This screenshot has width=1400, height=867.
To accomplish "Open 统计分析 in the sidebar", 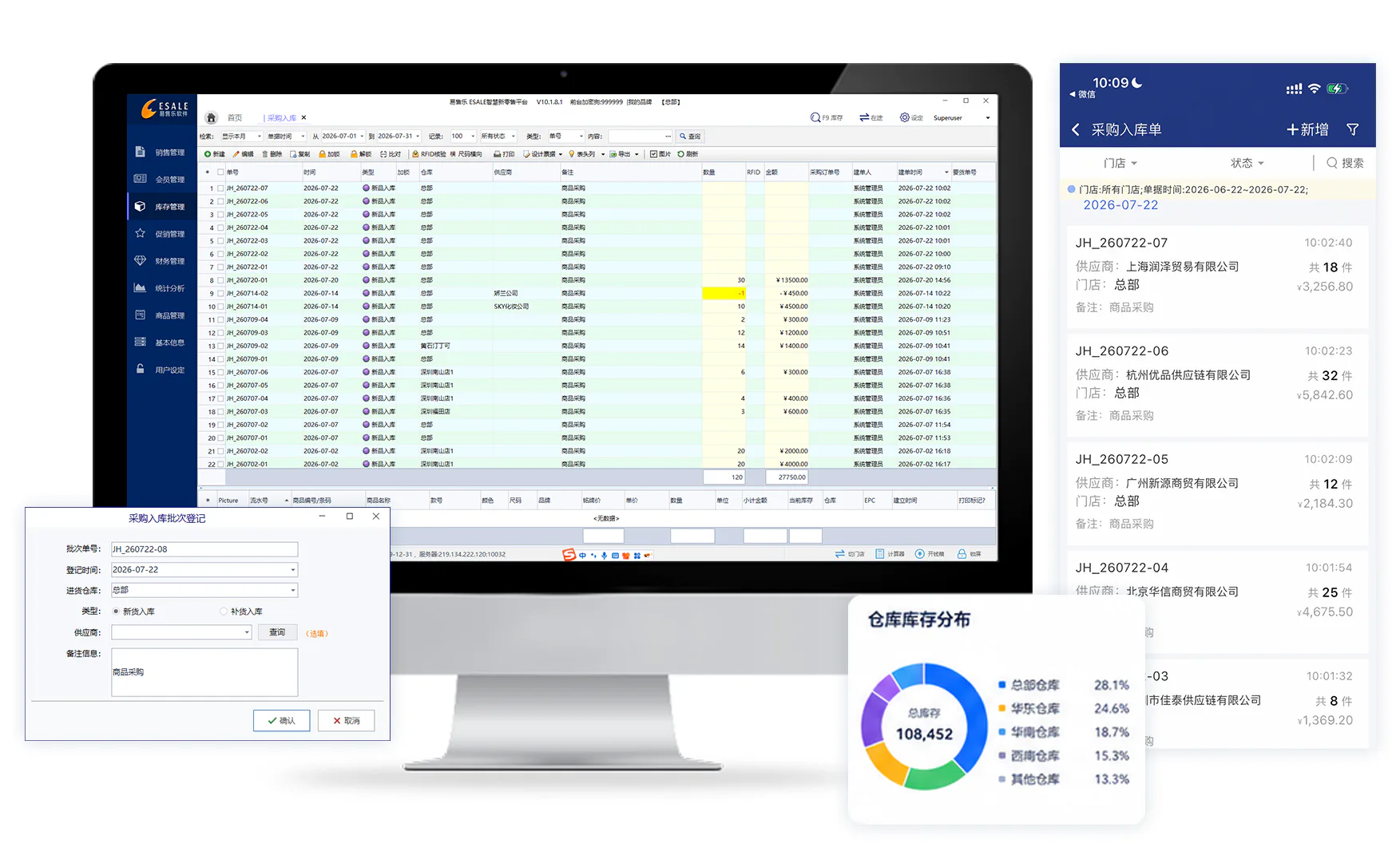I will pos(161,288).
